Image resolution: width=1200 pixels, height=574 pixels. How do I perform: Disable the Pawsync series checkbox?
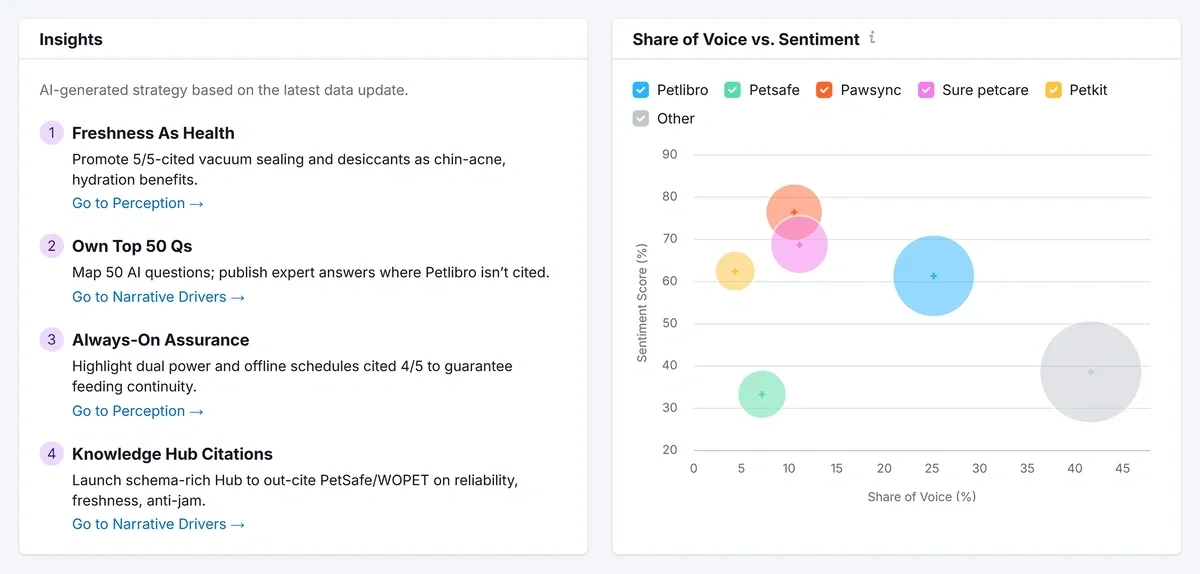(x=824, y=90)
